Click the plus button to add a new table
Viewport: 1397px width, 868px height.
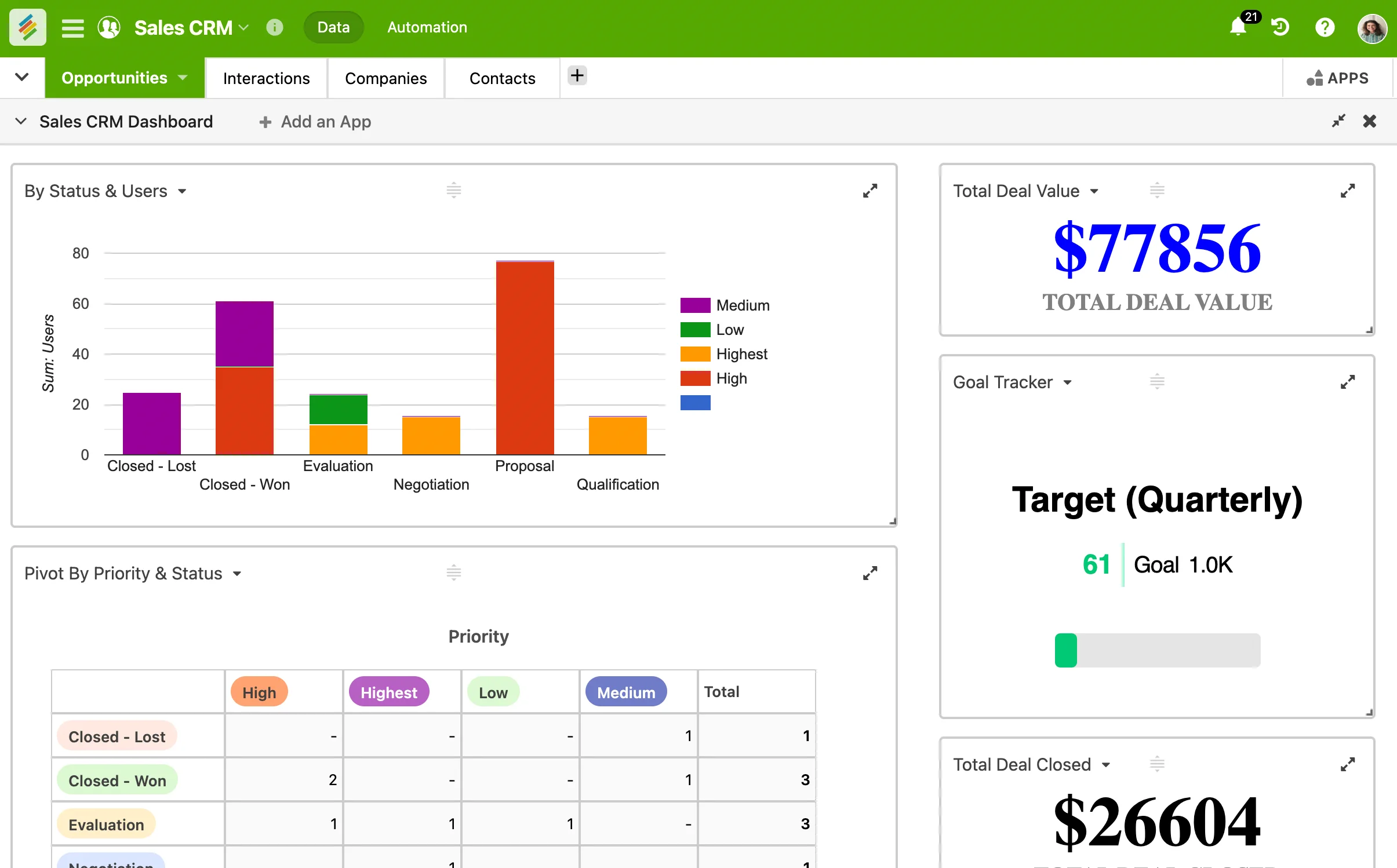[576, 75]
